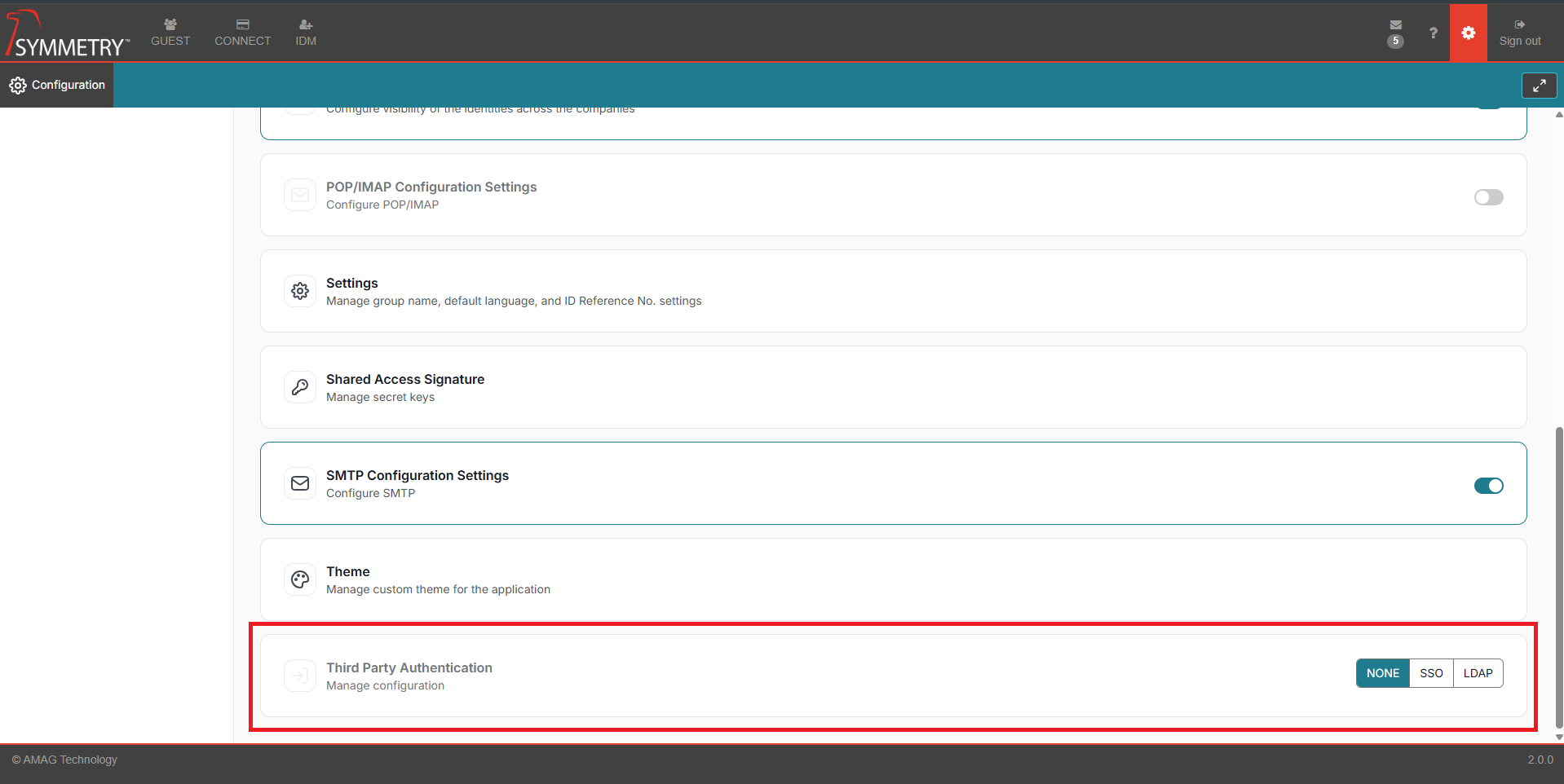Click the SMTP envelope icon
Image resolution: width=1564 pixels, height=784 pixels.
coord(300,483)
